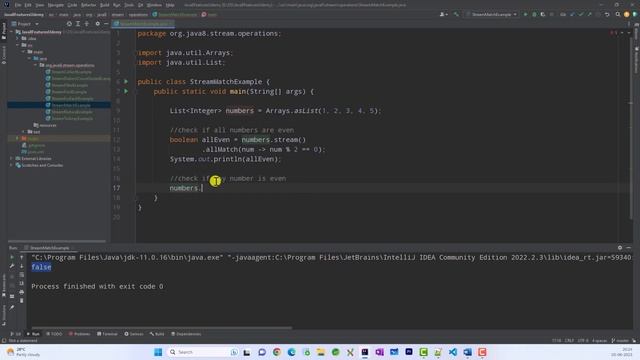Open Project panel settings gear
The height and width of the screenshot is (360, 640).
[x=97, y=24]
